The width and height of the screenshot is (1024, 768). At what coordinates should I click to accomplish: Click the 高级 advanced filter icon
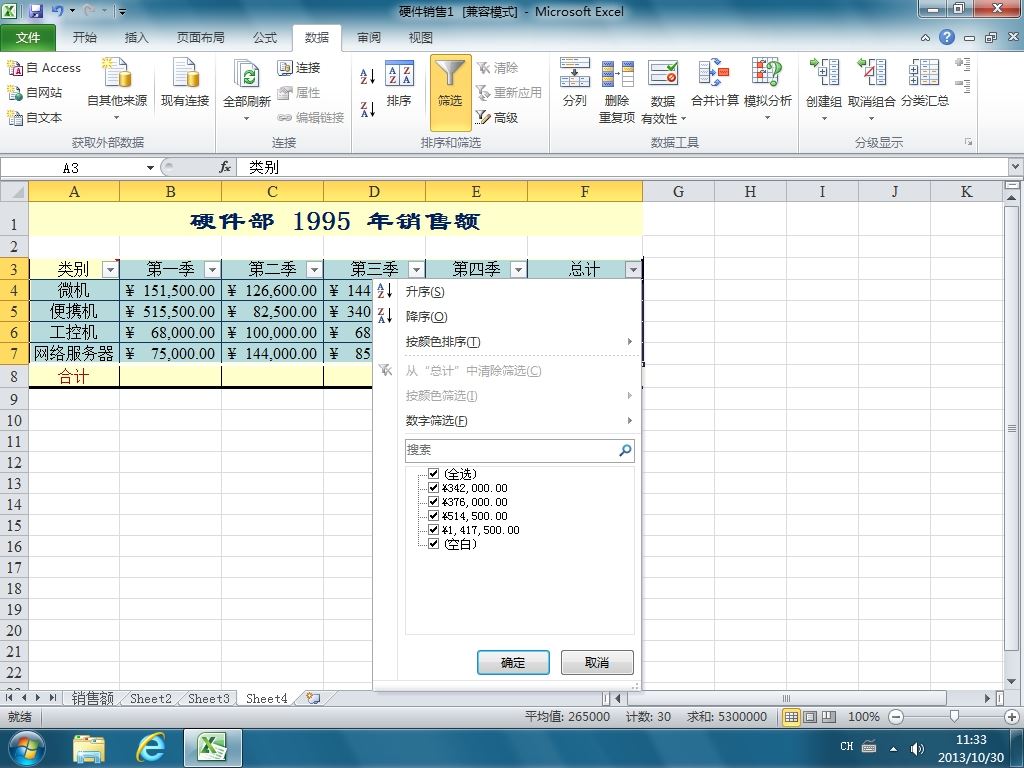tap(483, 118)
